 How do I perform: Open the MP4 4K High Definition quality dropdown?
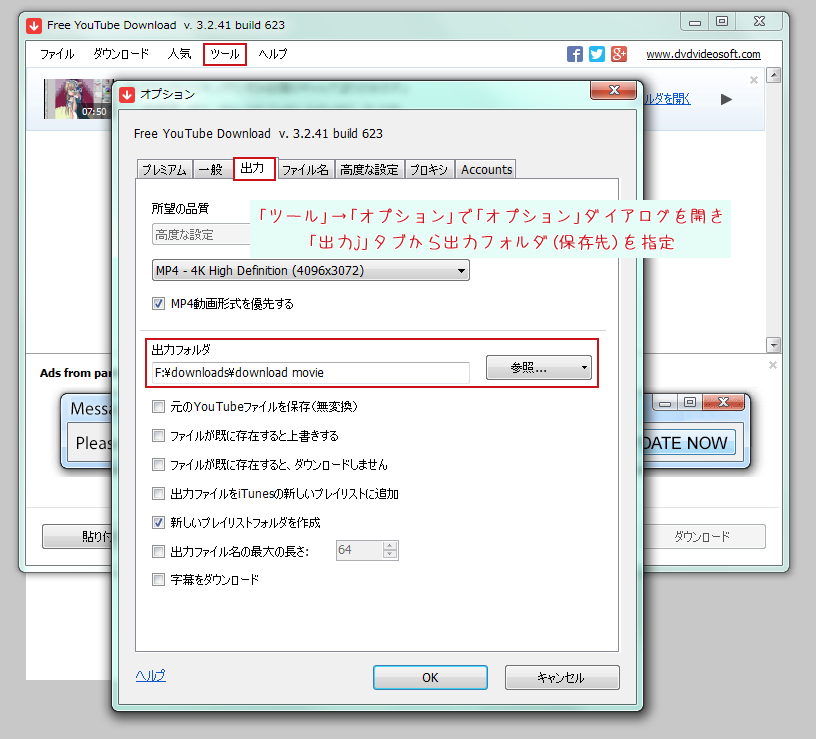click(311, 271)
